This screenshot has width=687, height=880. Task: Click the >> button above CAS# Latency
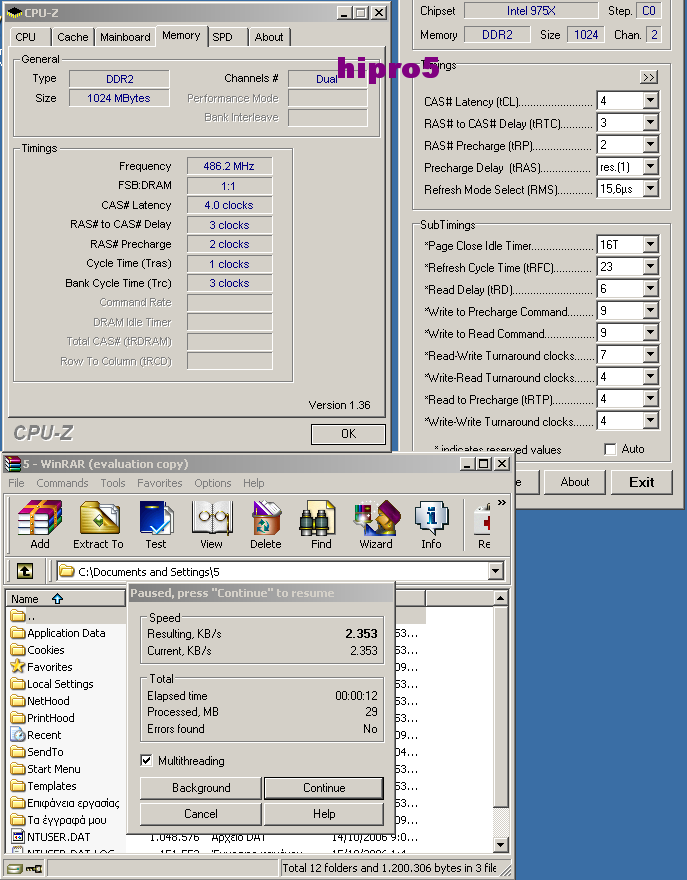pos(649,77)
